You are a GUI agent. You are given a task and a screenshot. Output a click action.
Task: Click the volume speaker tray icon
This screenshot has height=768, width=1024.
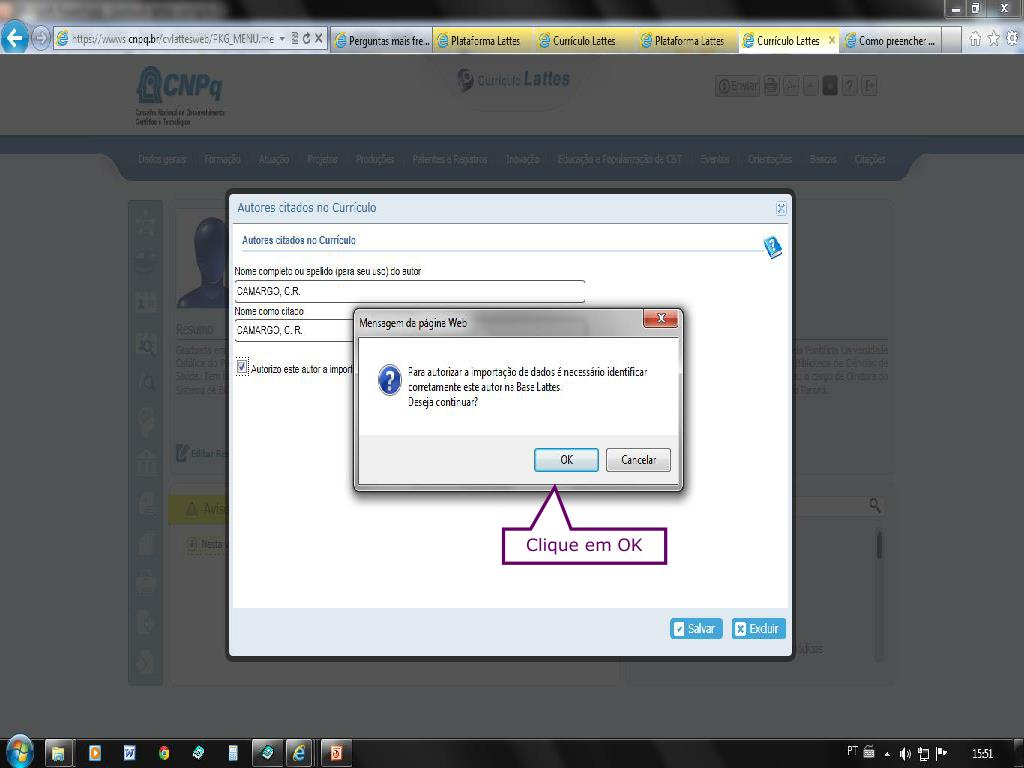tap(904, 754)
